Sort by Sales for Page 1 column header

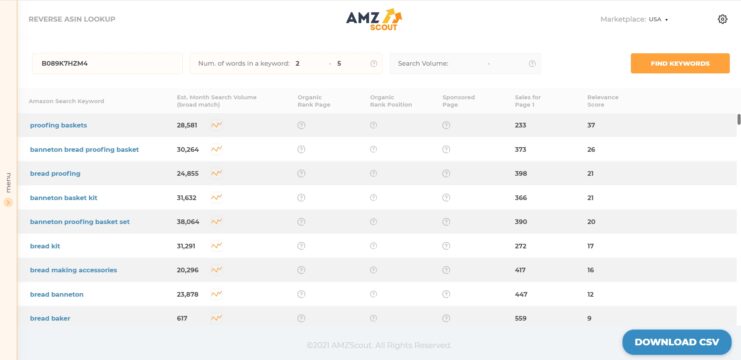point(528,101)
